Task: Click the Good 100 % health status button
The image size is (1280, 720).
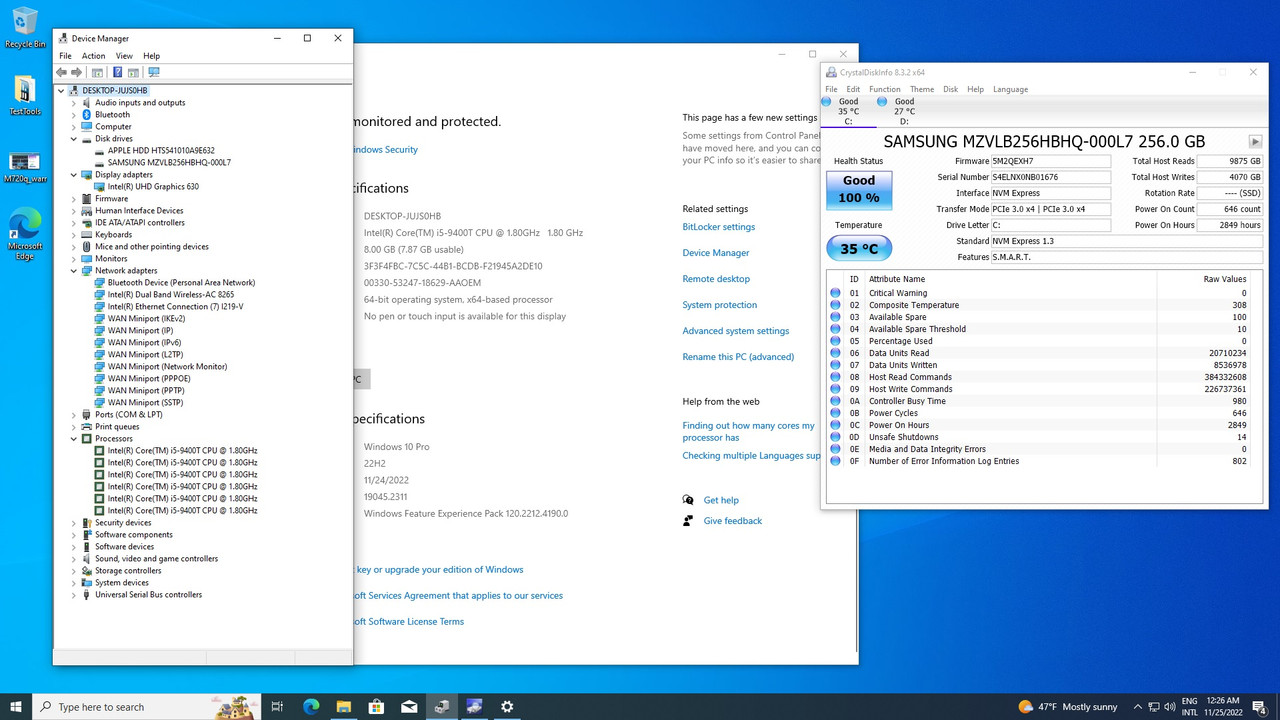Action: (859, 189)
